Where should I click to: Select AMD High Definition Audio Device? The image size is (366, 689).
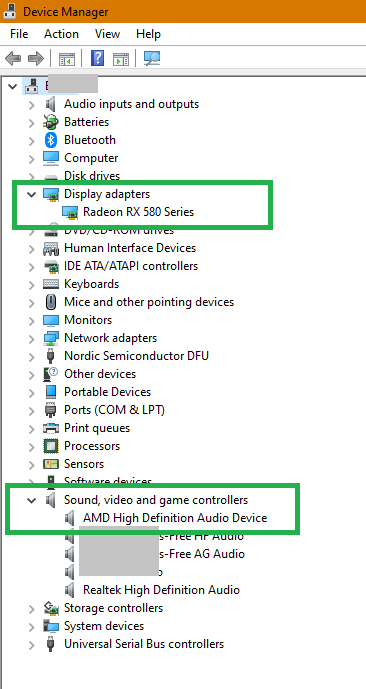[175, 518]
